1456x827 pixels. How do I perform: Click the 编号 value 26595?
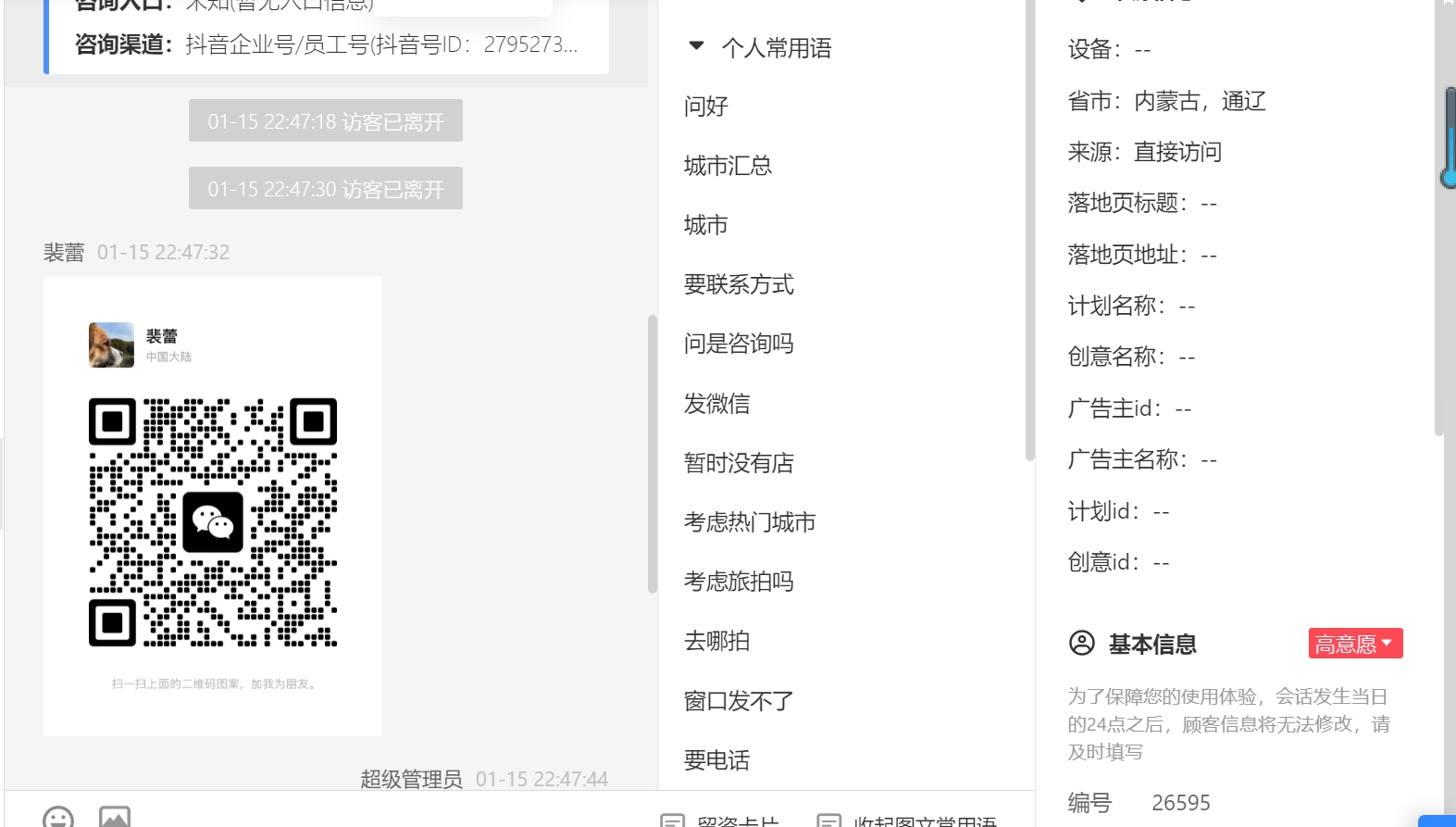1181,803
